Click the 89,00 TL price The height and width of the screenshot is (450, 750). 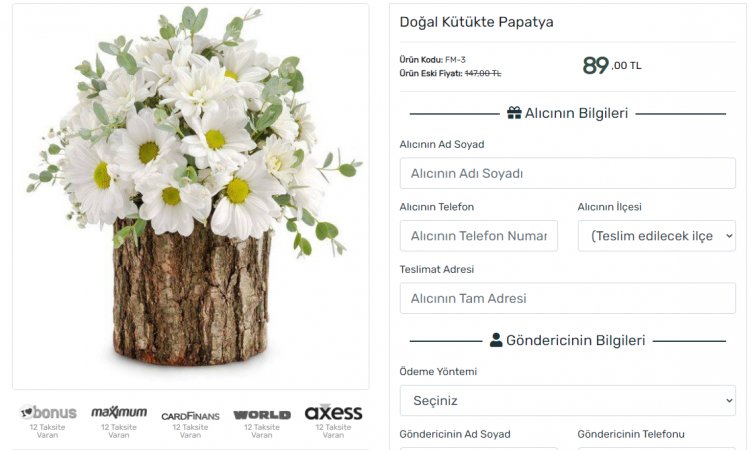click(x=612, y=65)
